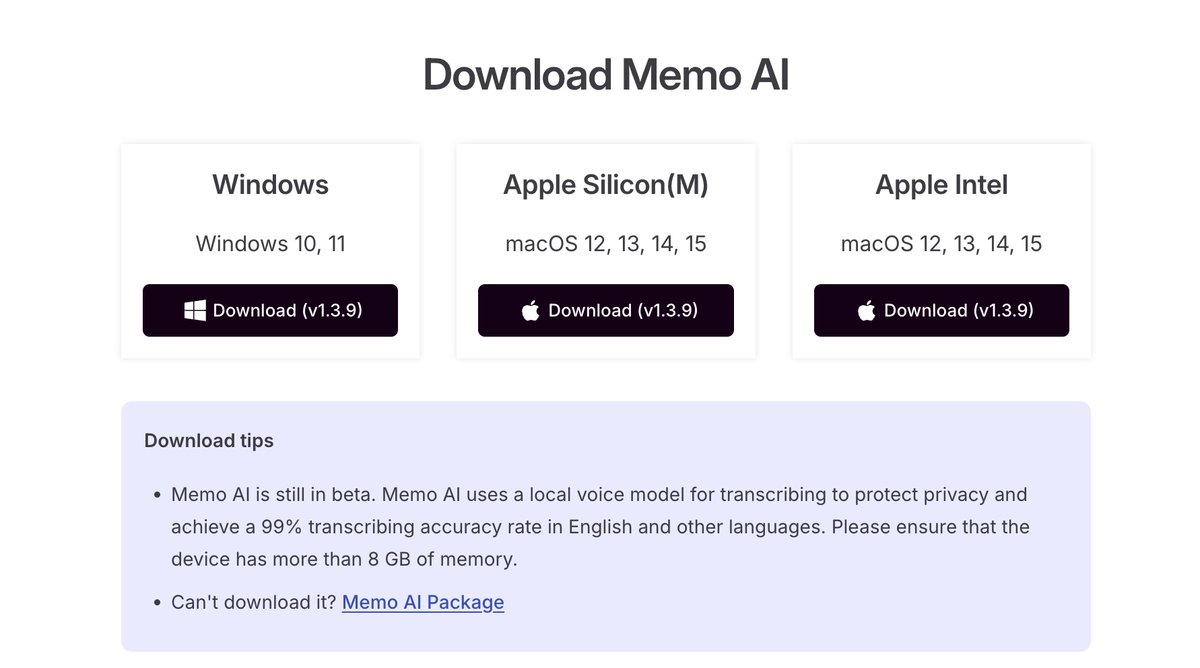Click the macOS versions text under Apple Intel
Screen dimensions: 1200x668
point(941,243)
